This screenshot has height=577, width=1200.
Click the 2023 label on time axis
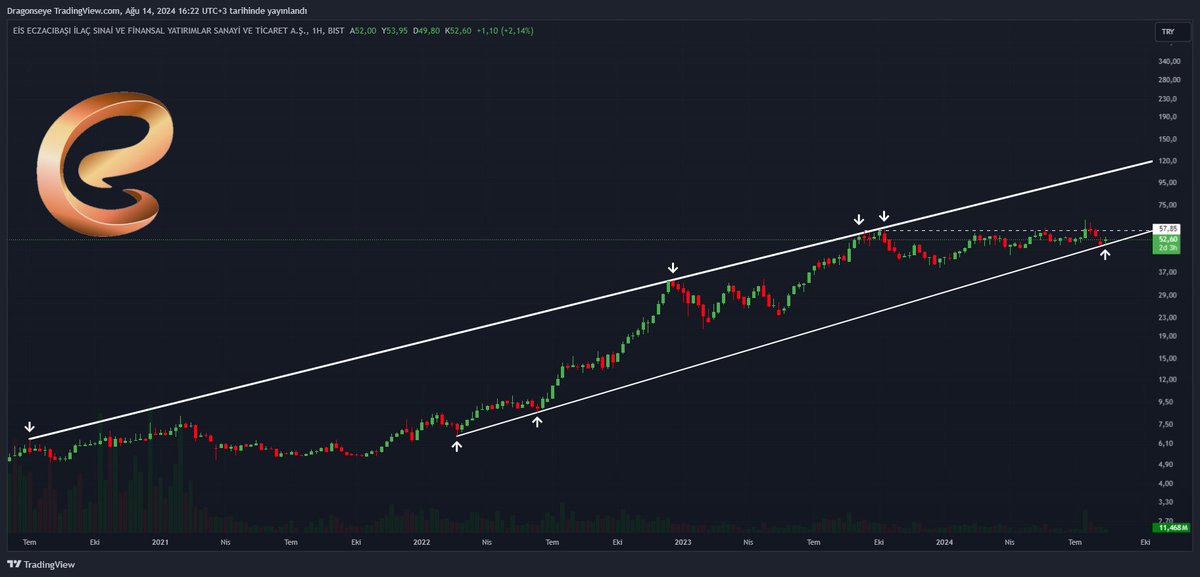tap(682, 542)
